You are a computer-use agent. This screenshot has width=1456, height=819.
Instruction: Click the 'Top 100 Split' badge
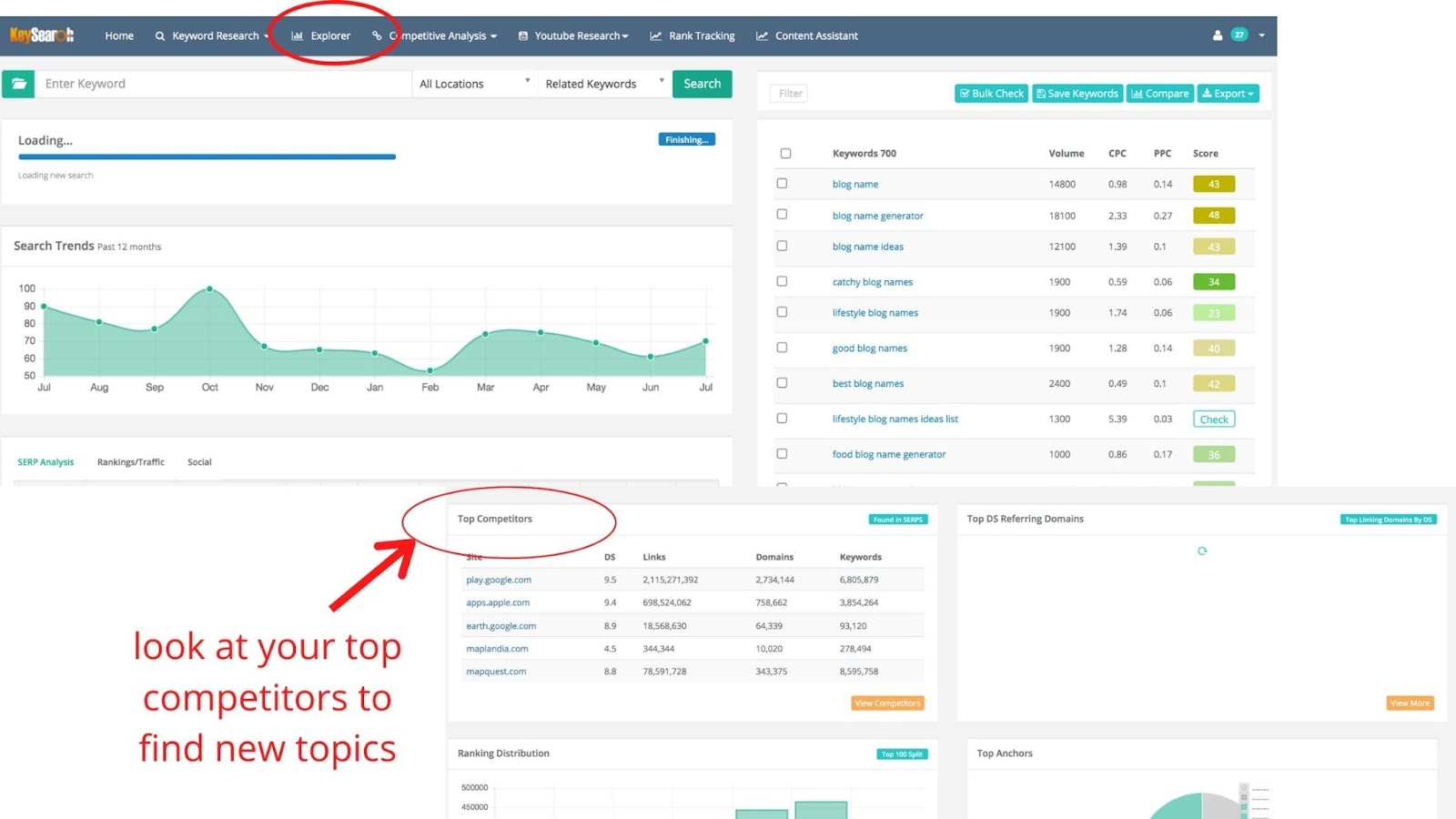point(902,754)
